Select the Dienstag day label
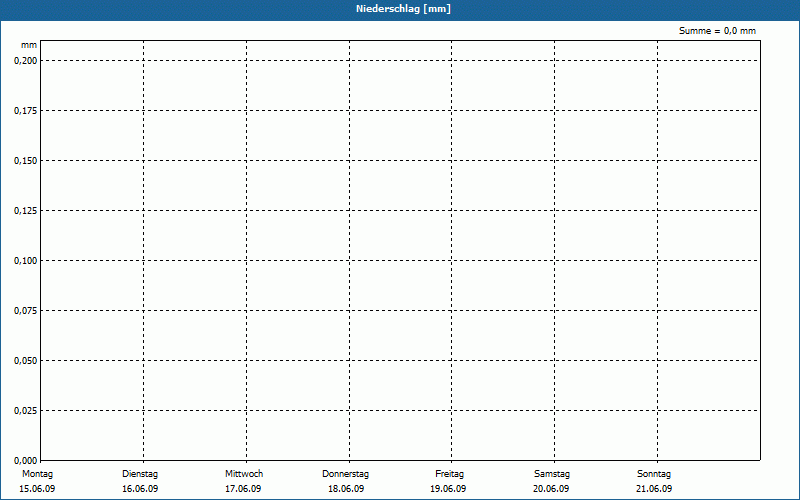Viewport: 800px width, 500px height. (x=140, y=474)
